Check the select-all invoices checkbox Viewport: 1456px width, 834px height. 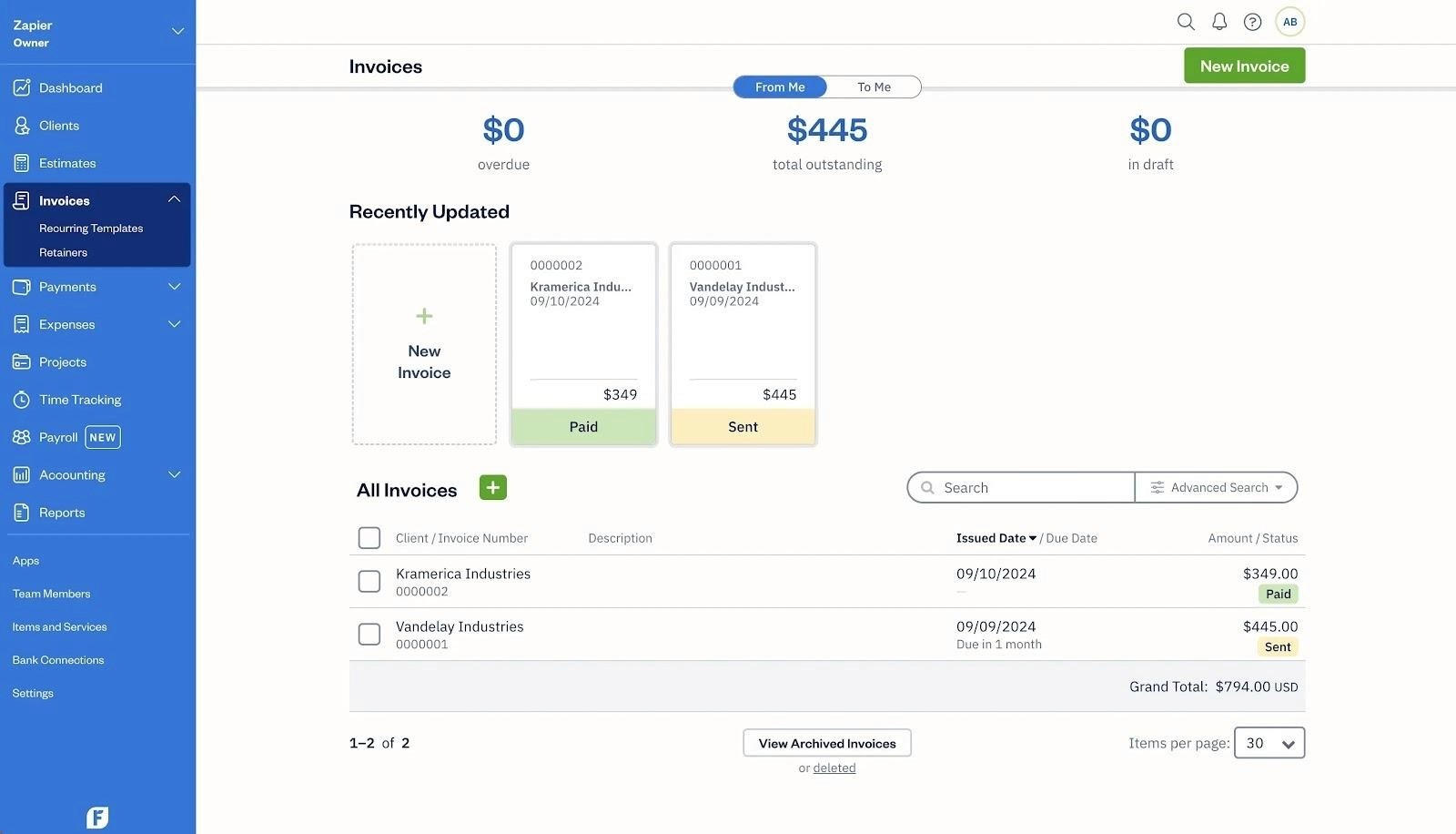click(369, 537)
